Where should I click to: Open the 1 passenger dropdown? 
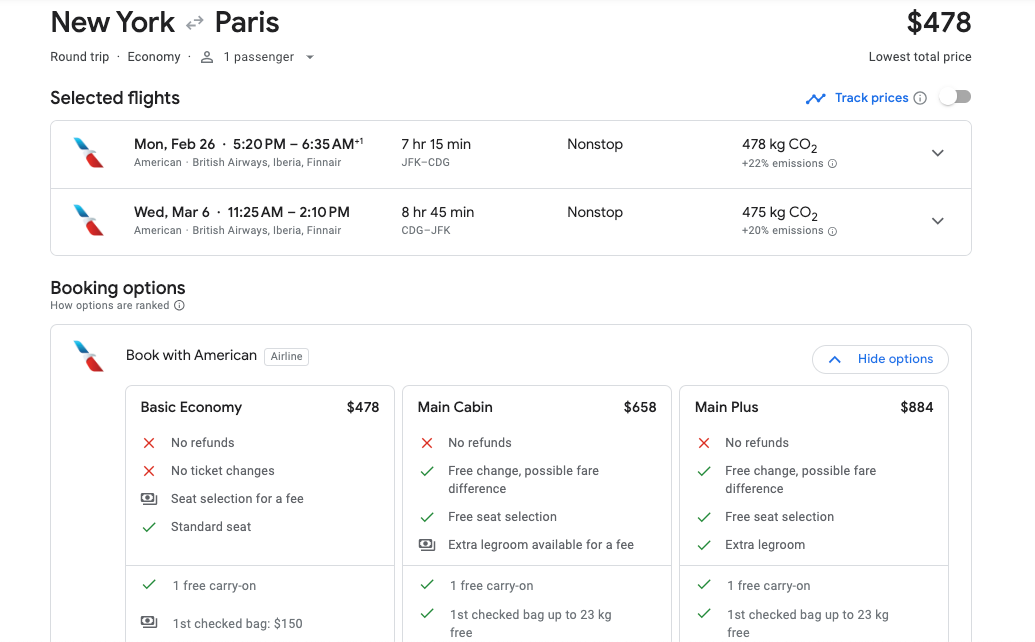[x=309, y=57]
